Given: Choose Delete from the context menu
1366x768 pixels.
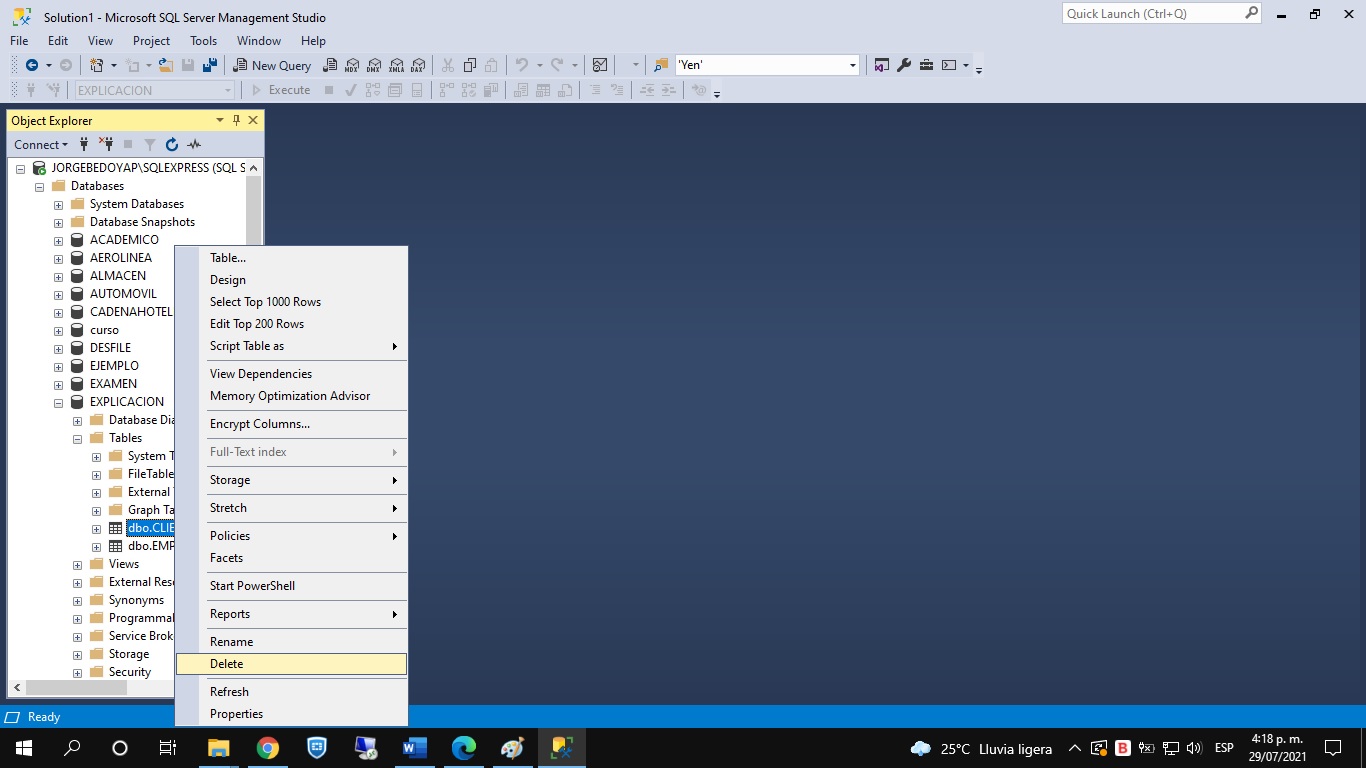Looking at the screenshot, I should tap(291, 664).
